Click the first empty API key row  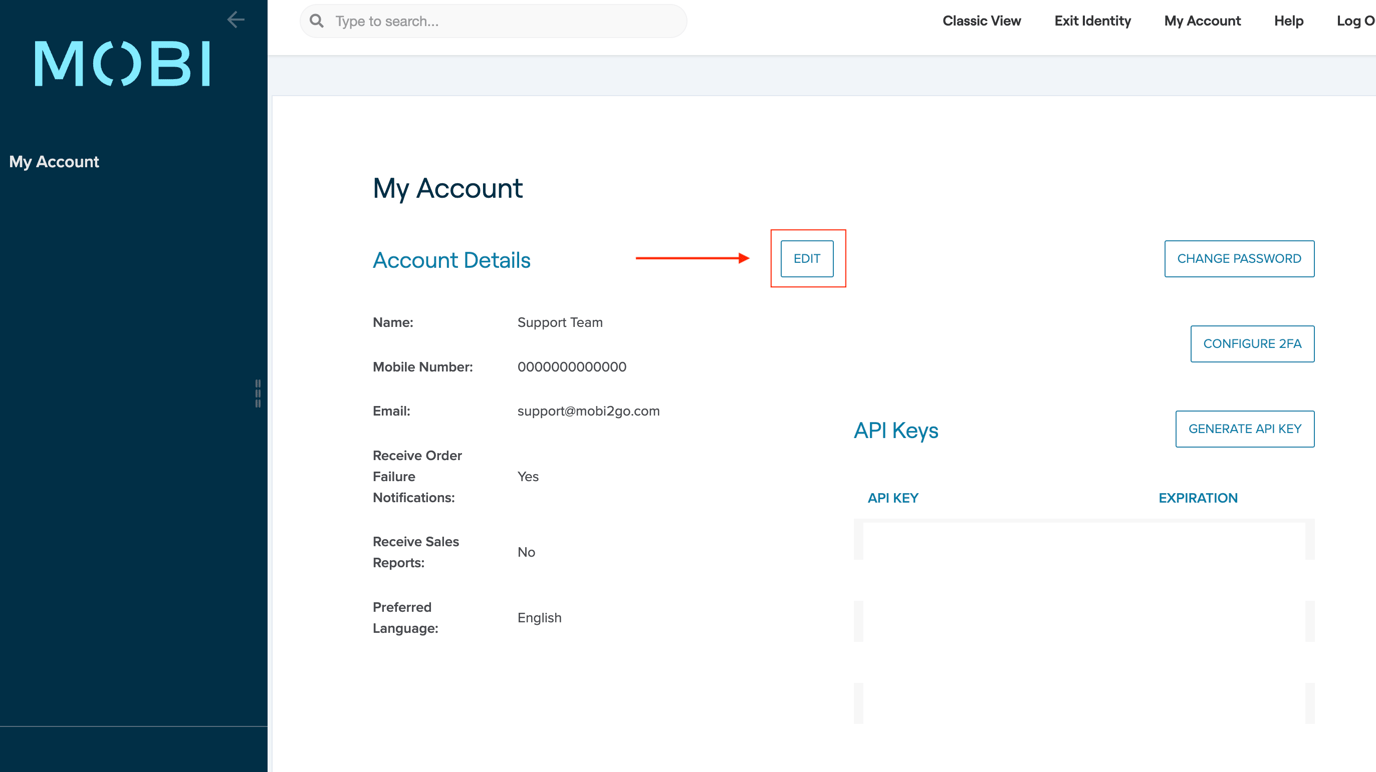(x=1085, y=539)
